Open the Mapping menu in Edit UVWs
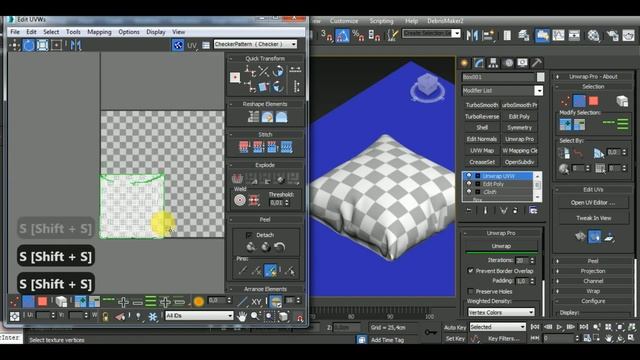 coord(99,32)
